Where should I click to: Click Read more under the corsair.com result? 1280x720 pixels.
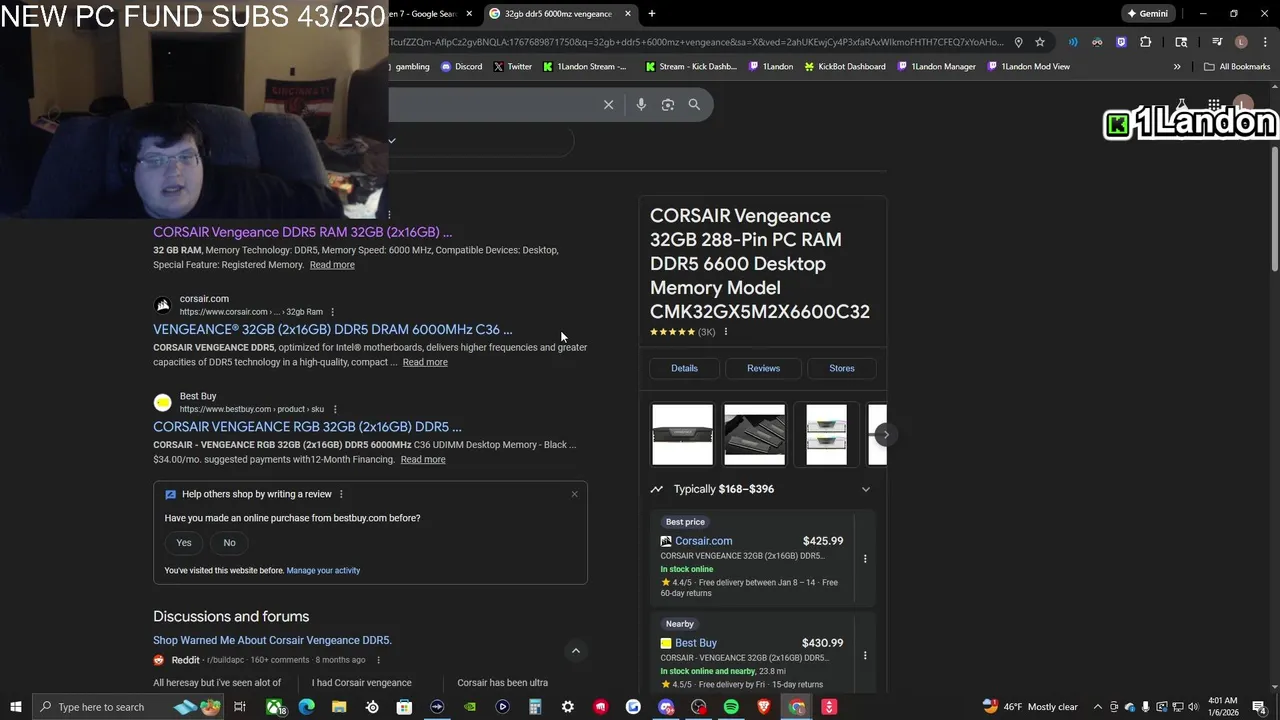[425, 362]
